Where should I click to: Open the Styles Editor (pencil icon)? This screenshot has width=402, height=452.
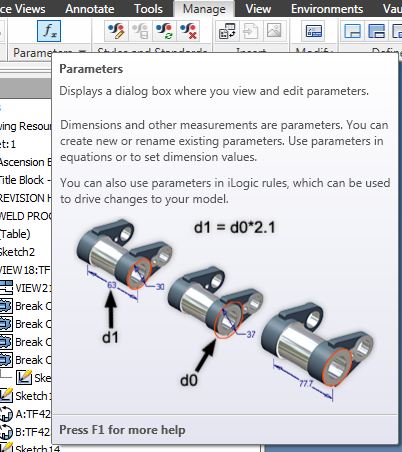[x=116, y=31]
